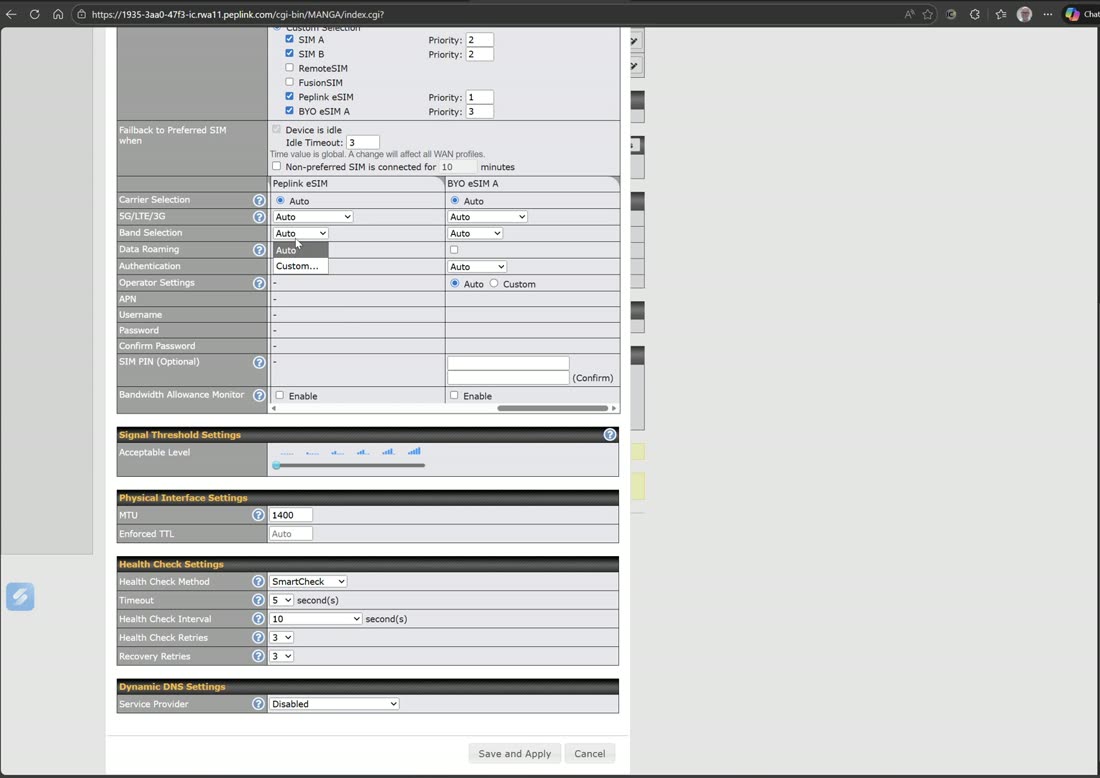Open Authentication dropdown for BYO eSIM A

tap(477, 267)
